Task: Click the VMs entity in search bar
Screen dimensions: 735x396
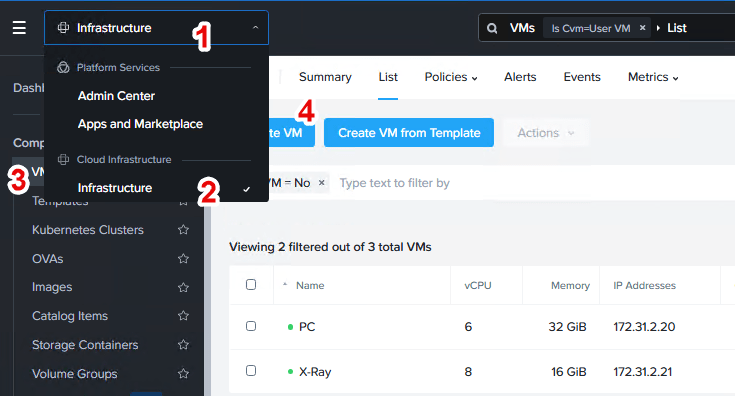Action: click(x=522, y=28)
